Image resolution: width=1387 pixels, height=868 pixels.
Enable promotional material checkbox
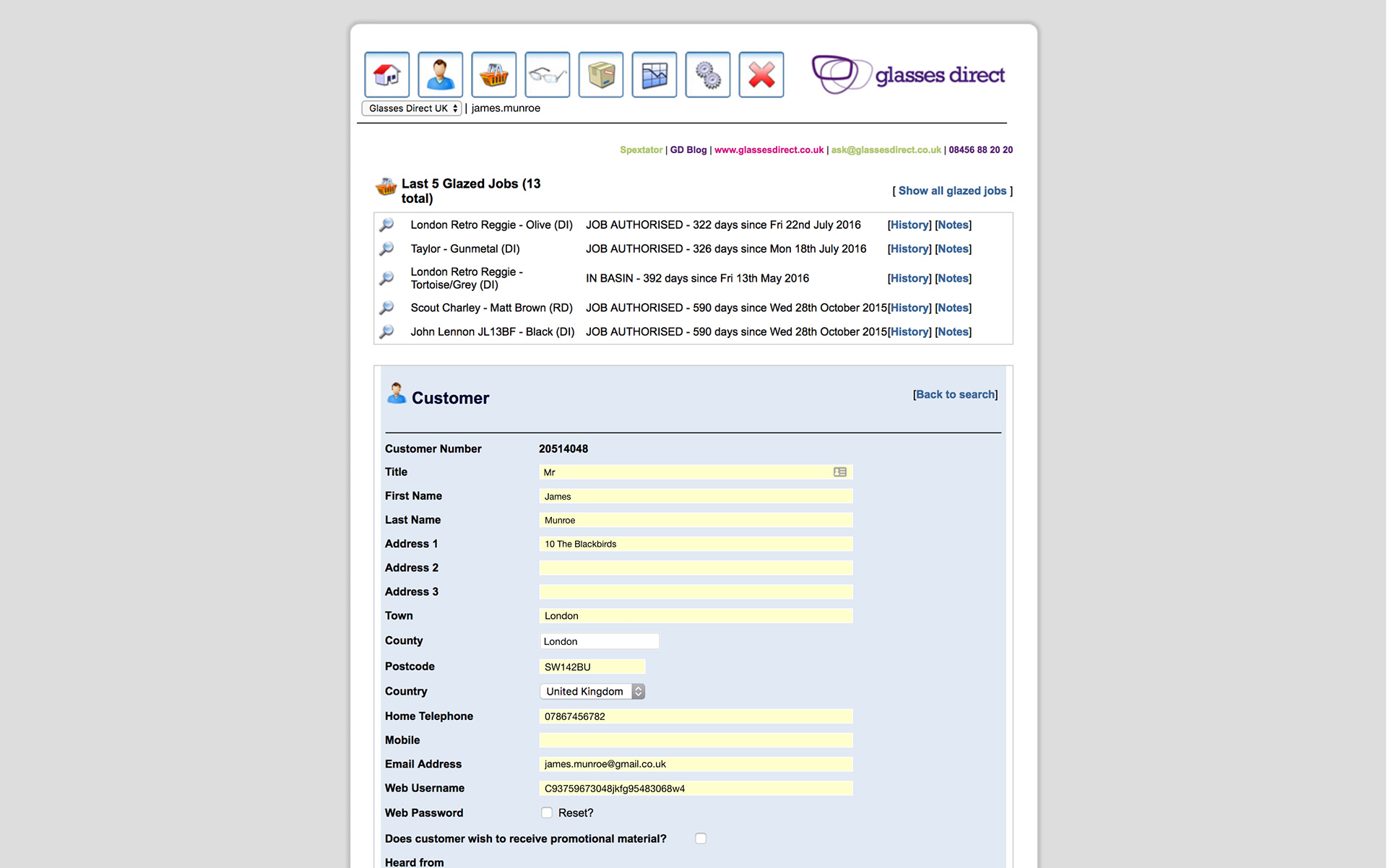pos(701,838)
